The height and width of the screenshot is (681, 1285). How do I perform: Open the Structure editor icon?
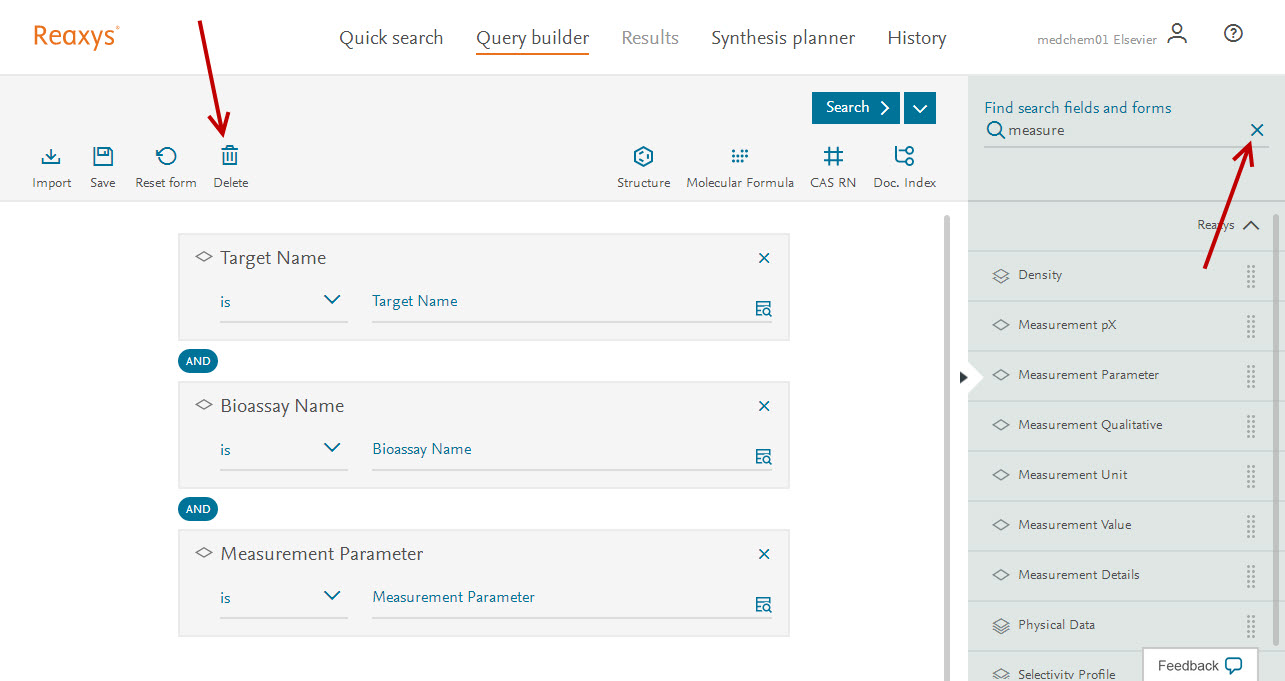click(643, 157)
